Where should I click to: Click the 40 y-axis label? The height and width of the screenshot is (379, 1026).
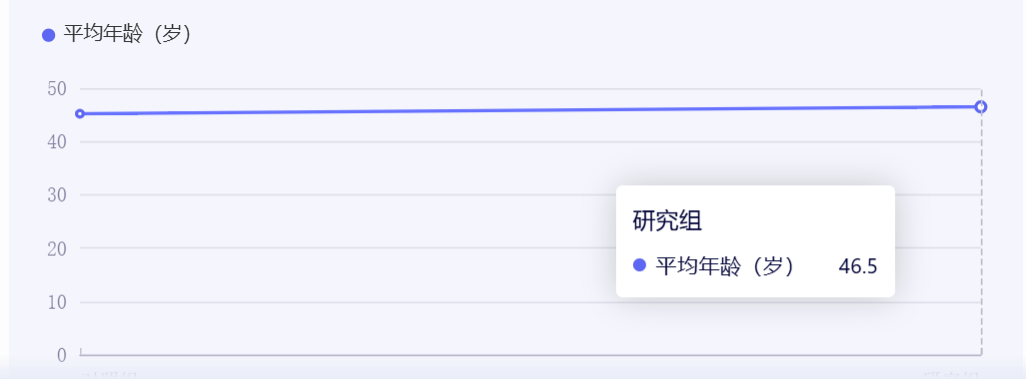(x=58, y=141)
